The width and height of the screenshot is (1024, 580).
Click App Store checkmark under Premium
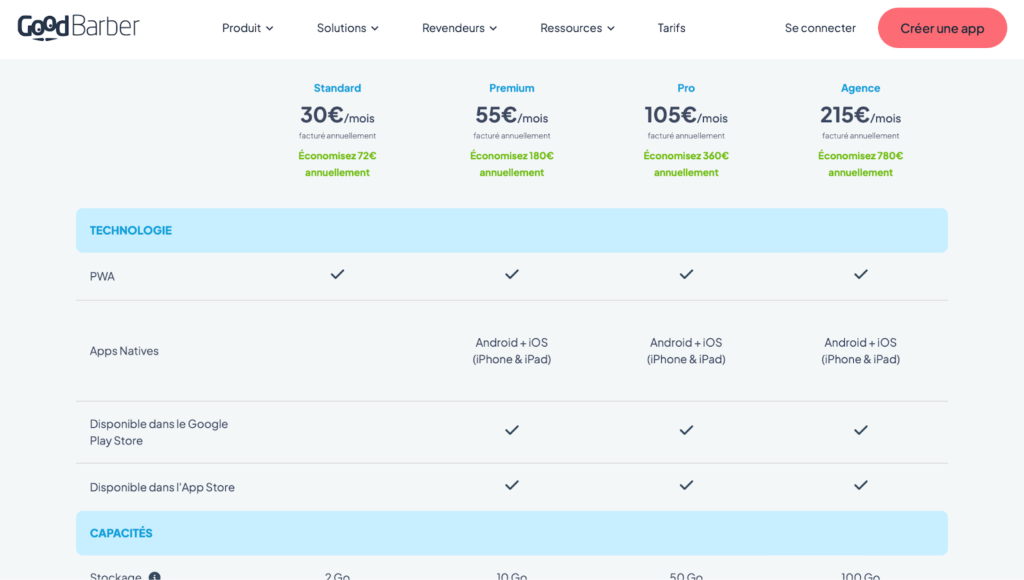click(512, 485)
